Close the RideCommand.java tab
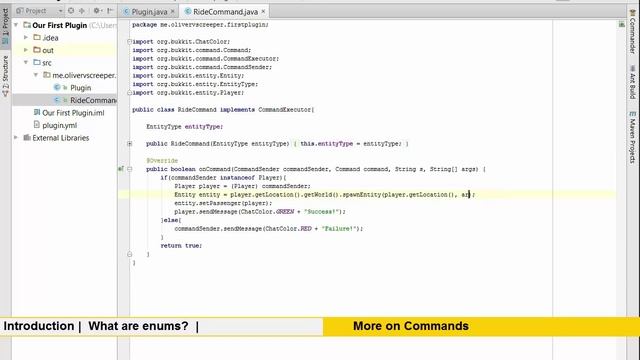The width and height of the screenshot is (640, 360). click(x=263, y=11)
